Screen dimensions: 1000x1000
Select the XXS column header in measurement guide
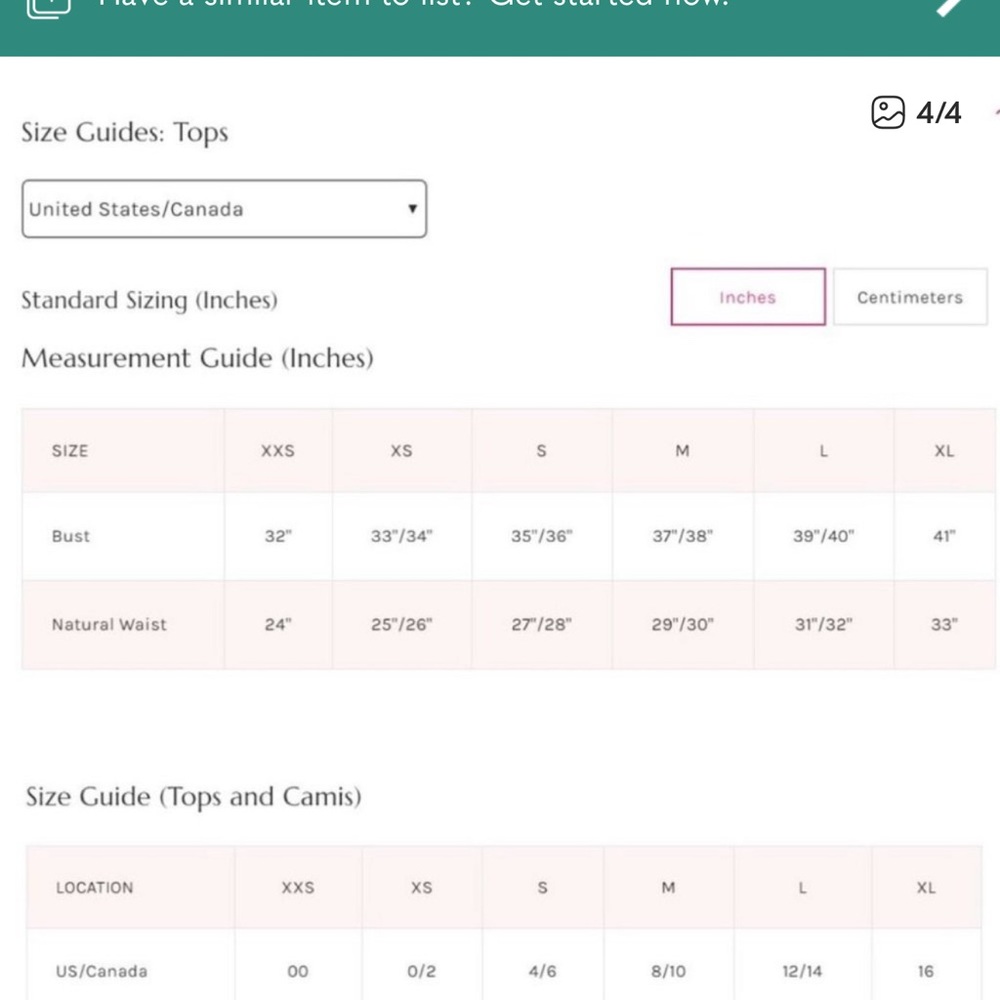(278, 451)
